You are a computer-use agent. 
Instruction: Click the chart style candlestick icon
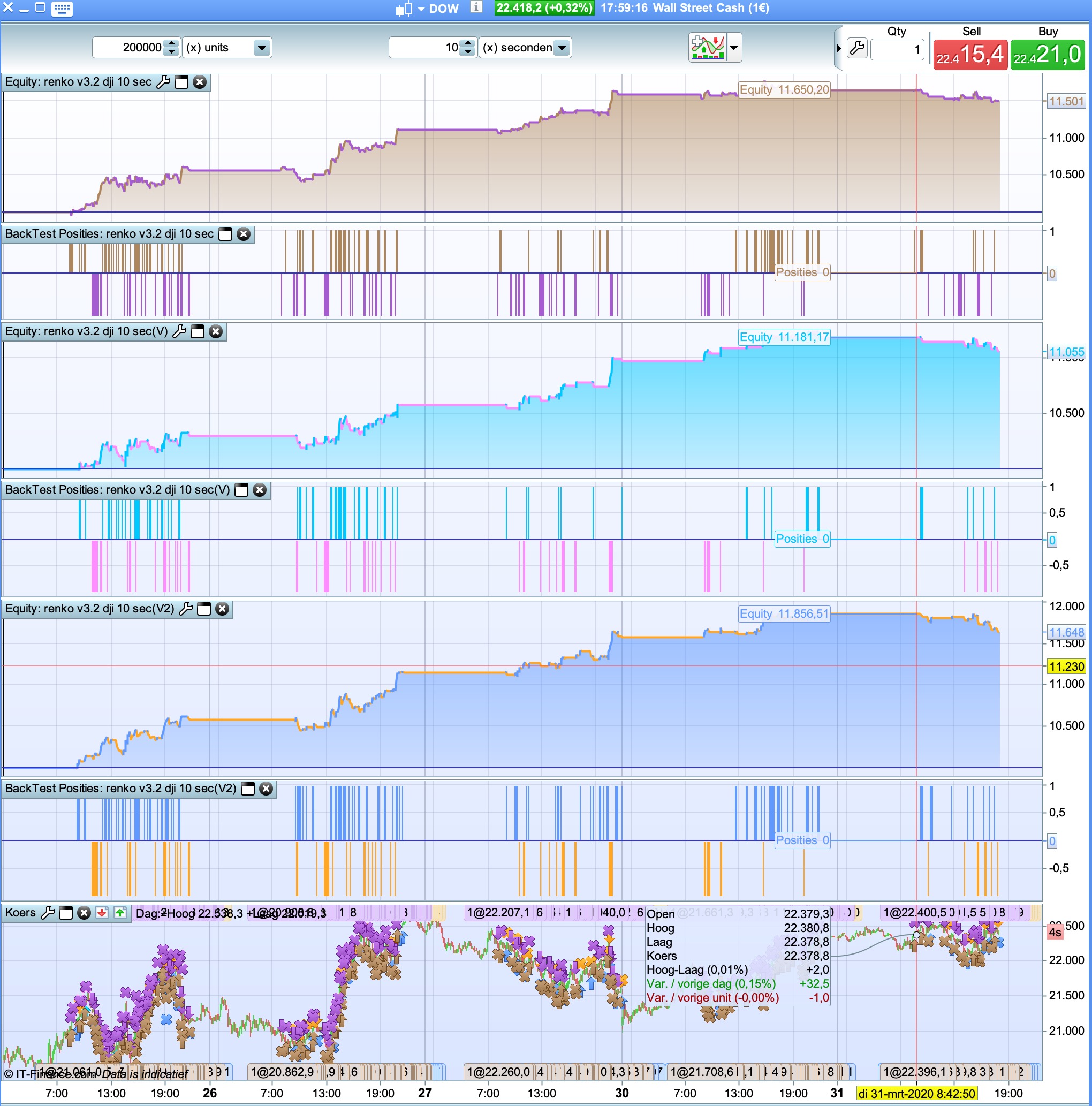click(x=404, y=9)
